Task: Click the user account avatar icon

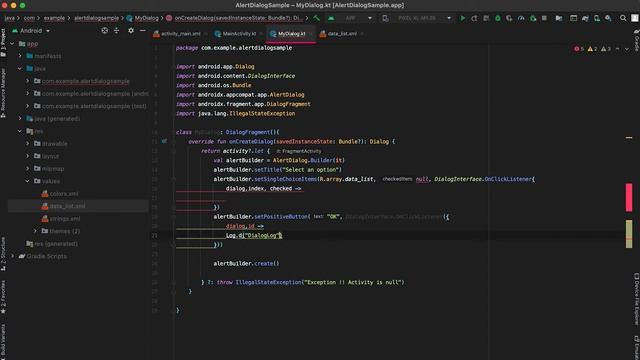Action: tap(635, 18)
